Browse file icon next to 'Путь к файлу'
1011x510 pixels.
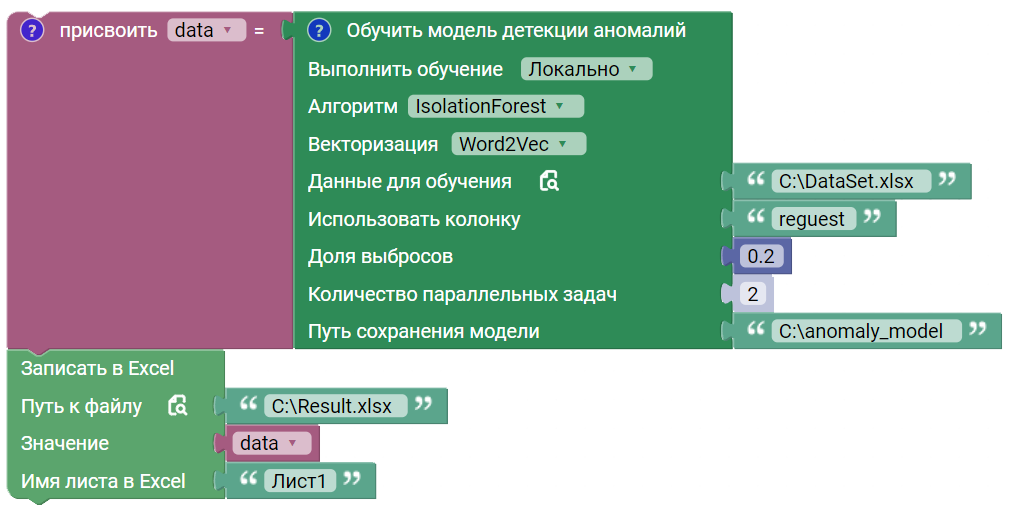click(x=177, y=406)
